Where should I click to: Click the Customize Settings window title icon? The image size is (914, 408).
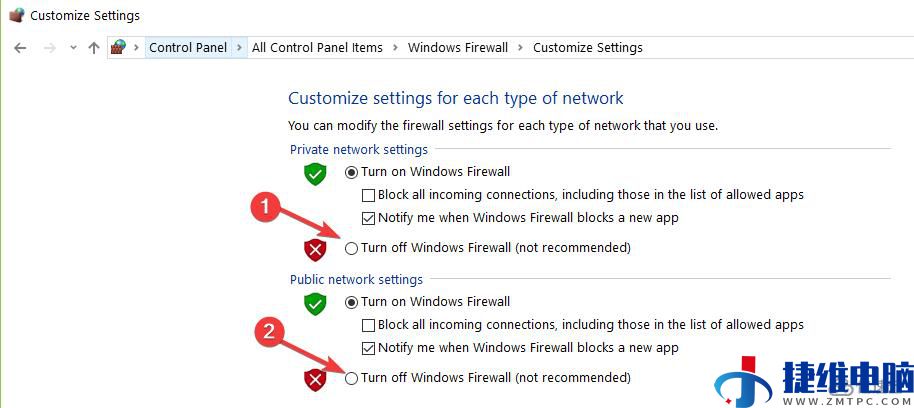tap(16, 15)
